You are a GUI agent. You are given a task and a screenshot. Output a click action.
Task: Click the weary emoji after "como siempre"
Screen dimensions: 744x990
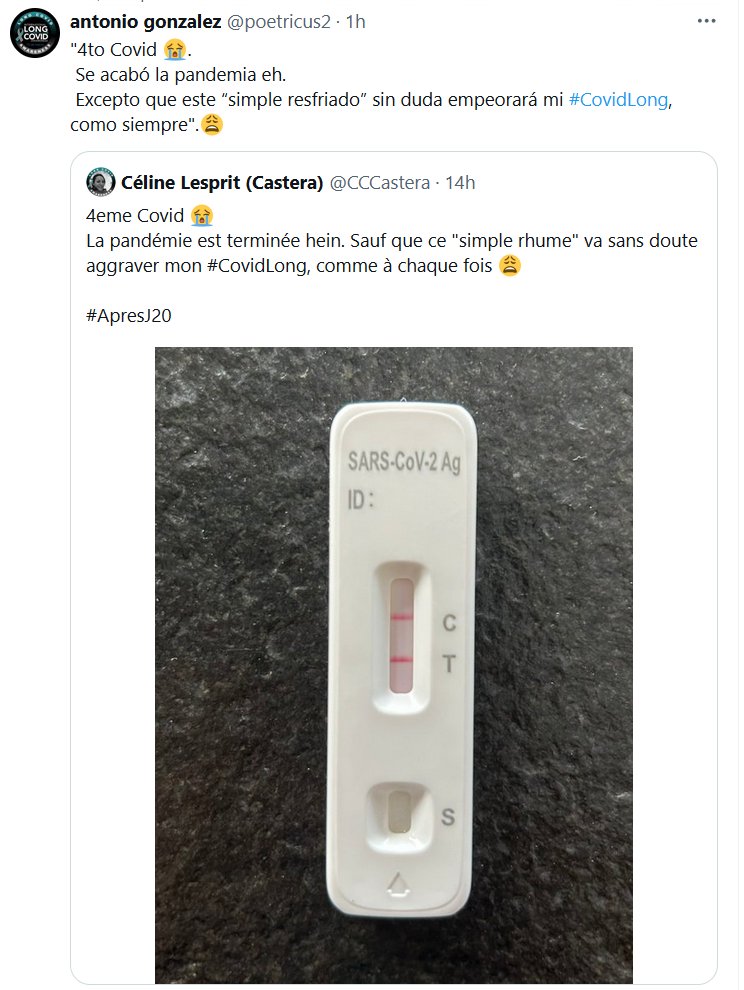[211, 125]
